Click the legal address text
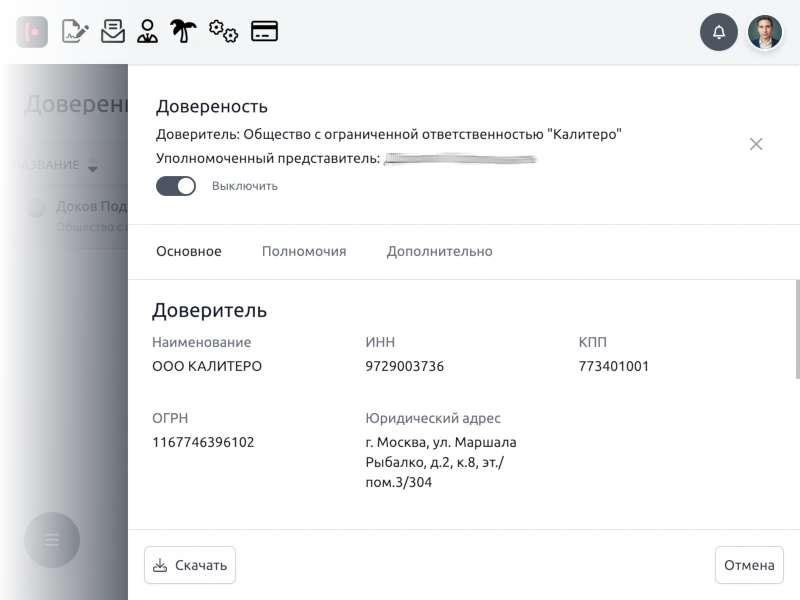This screenshot has height=600, width=800. point(441,462)
